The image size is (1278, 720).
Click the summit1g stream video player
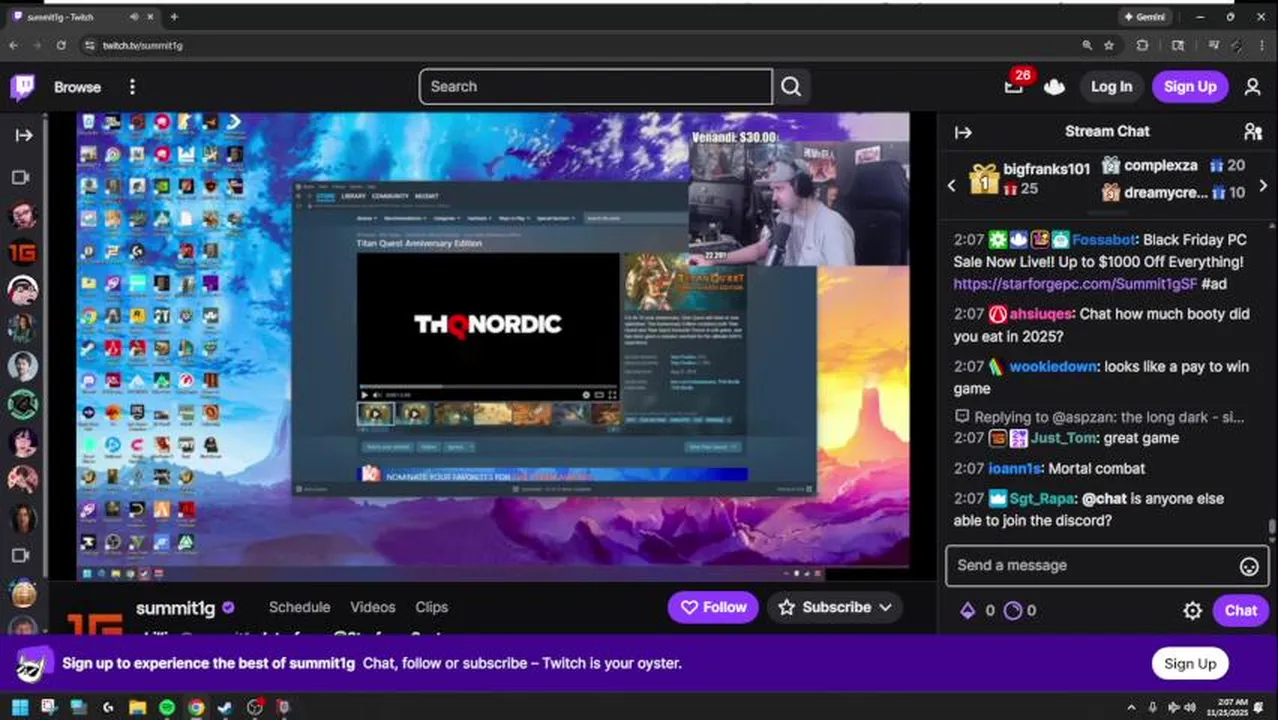(x=493, y=346)
